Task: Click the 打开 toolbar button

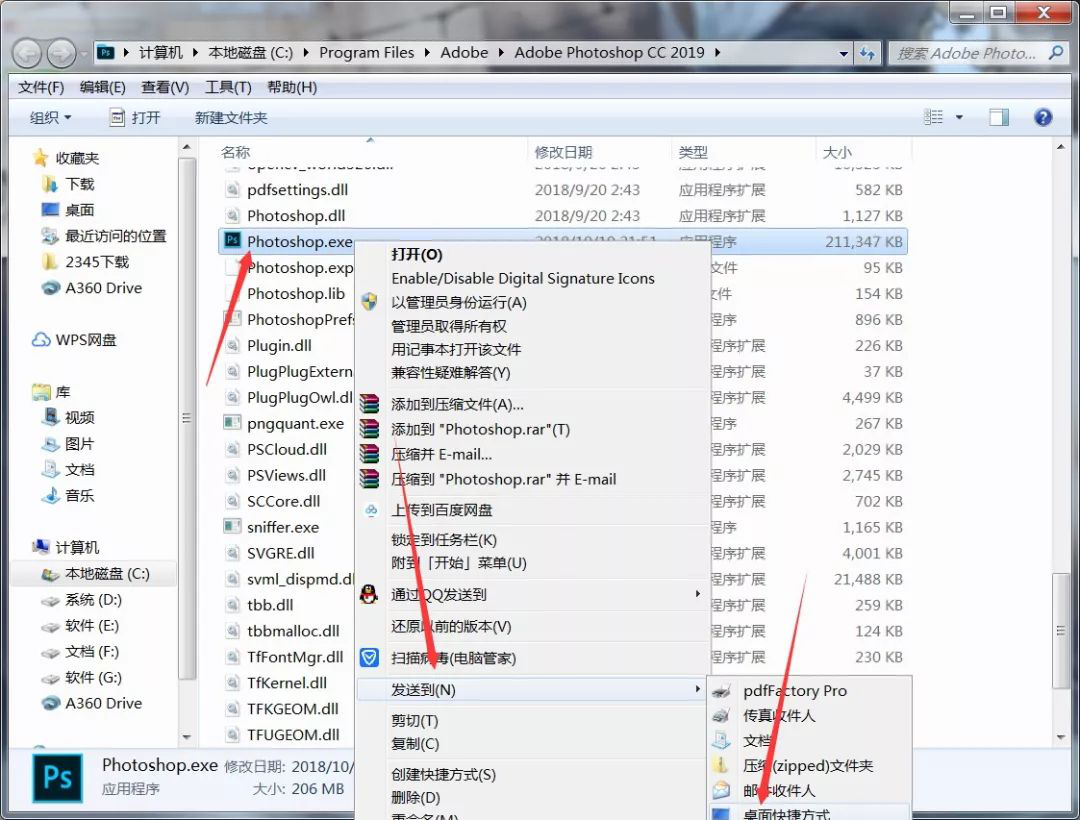Action: 136,118
